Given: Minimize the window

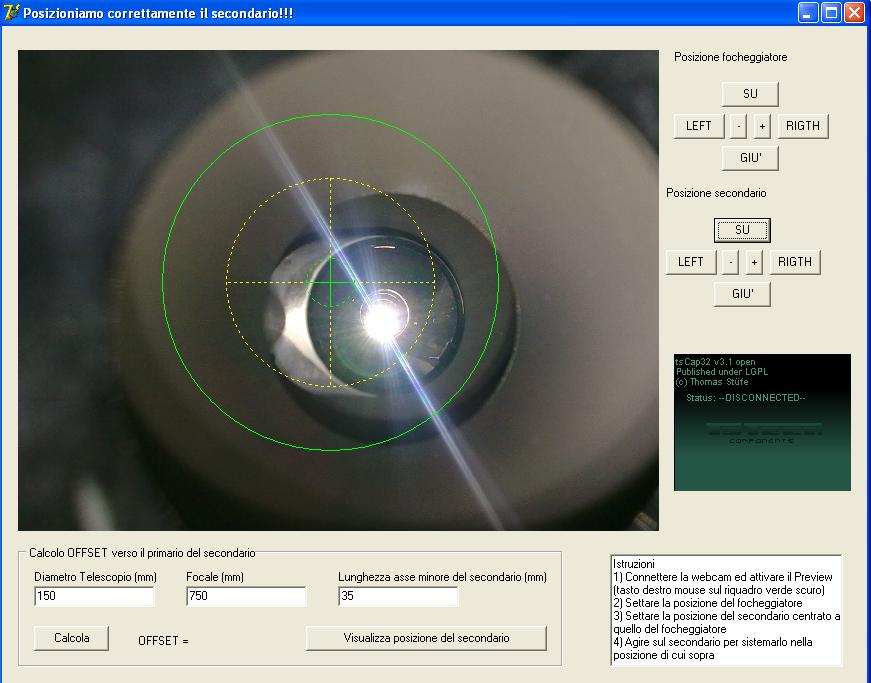Looking at the screenshot, I should pyautogui.click(x=807, y=13).
